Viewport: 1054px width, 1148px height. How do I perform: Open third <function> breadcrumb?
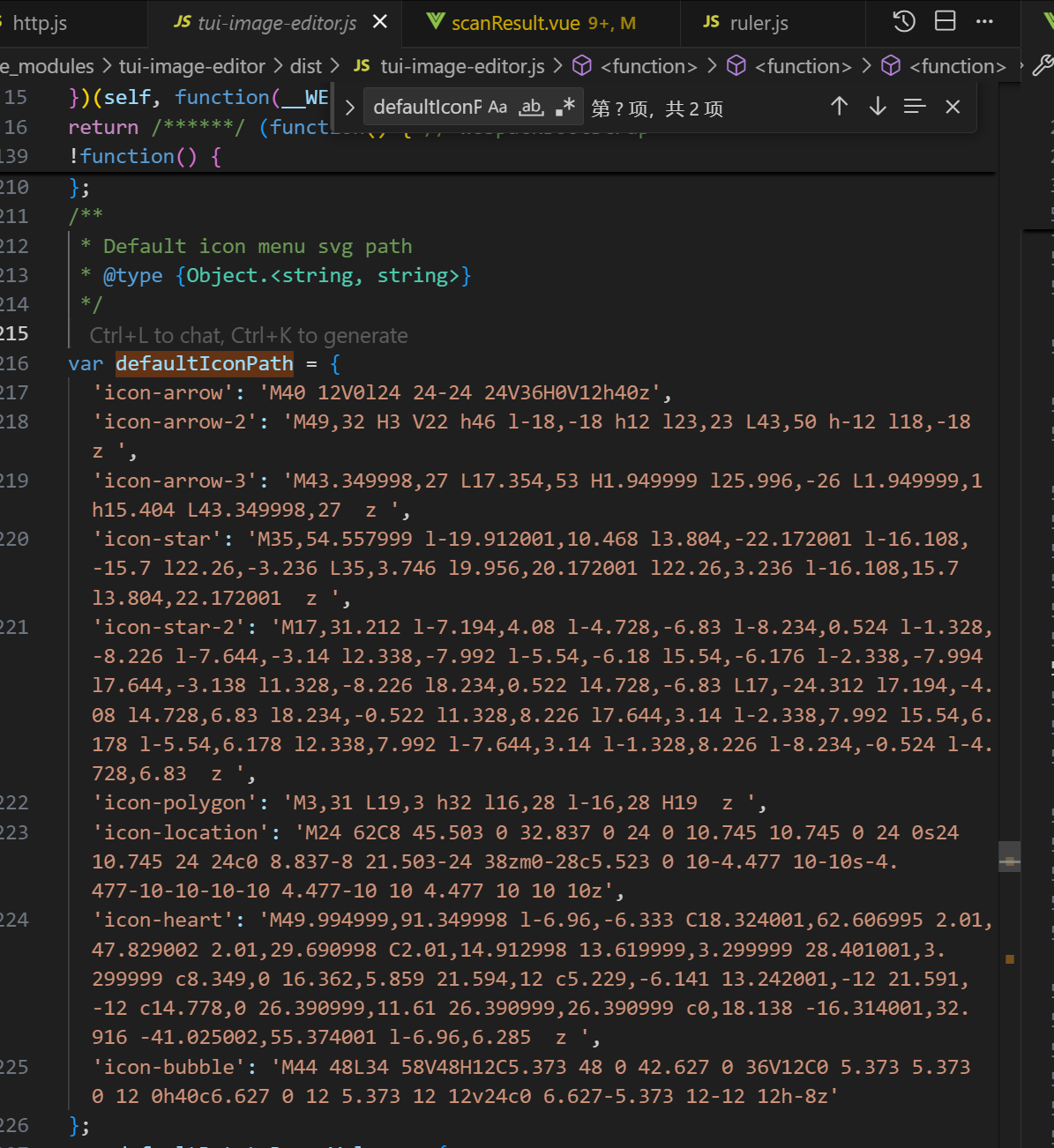(957, 66)
